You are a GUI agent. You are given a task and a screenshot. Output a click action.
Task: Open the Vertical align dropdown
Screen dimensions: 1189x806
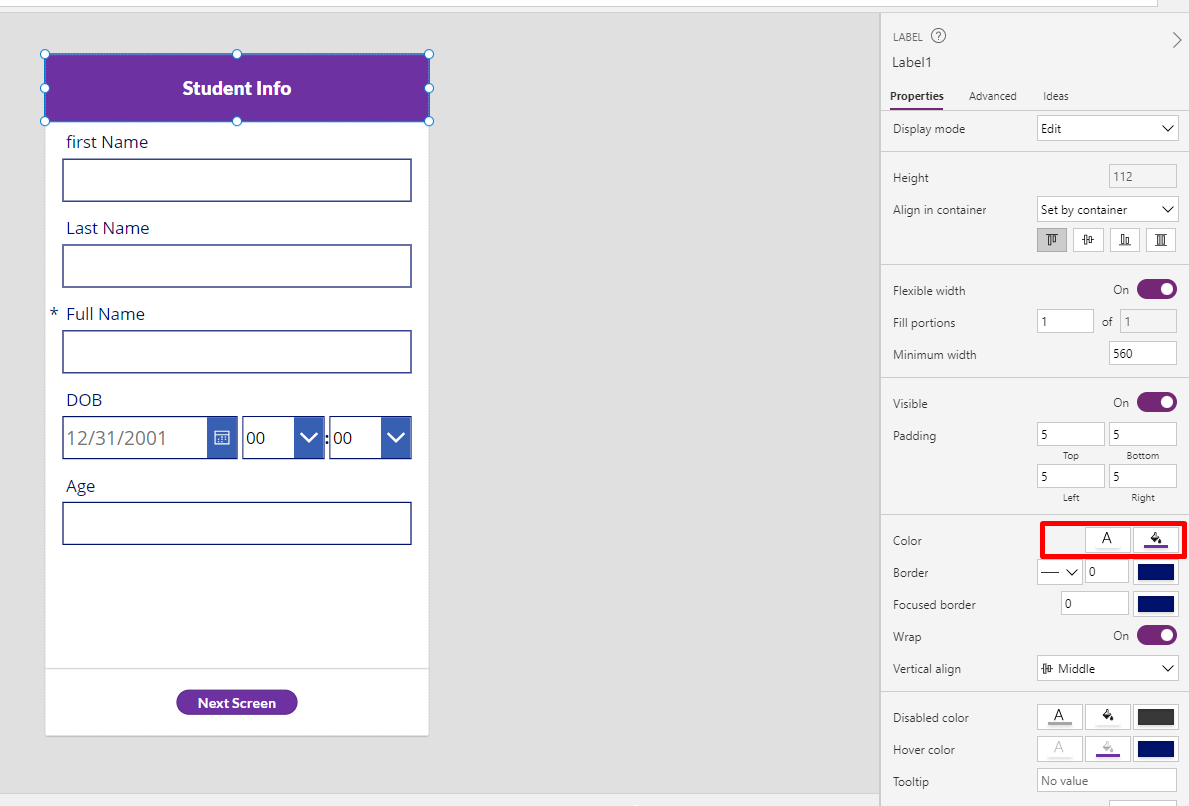(x=1107, y=668)
